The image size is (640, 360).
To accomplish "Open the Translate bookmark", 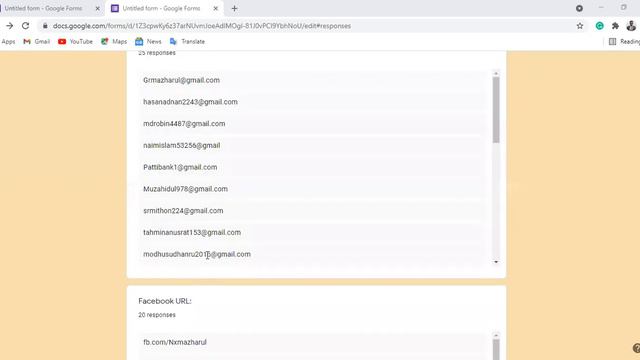I will tap(187, 42).
